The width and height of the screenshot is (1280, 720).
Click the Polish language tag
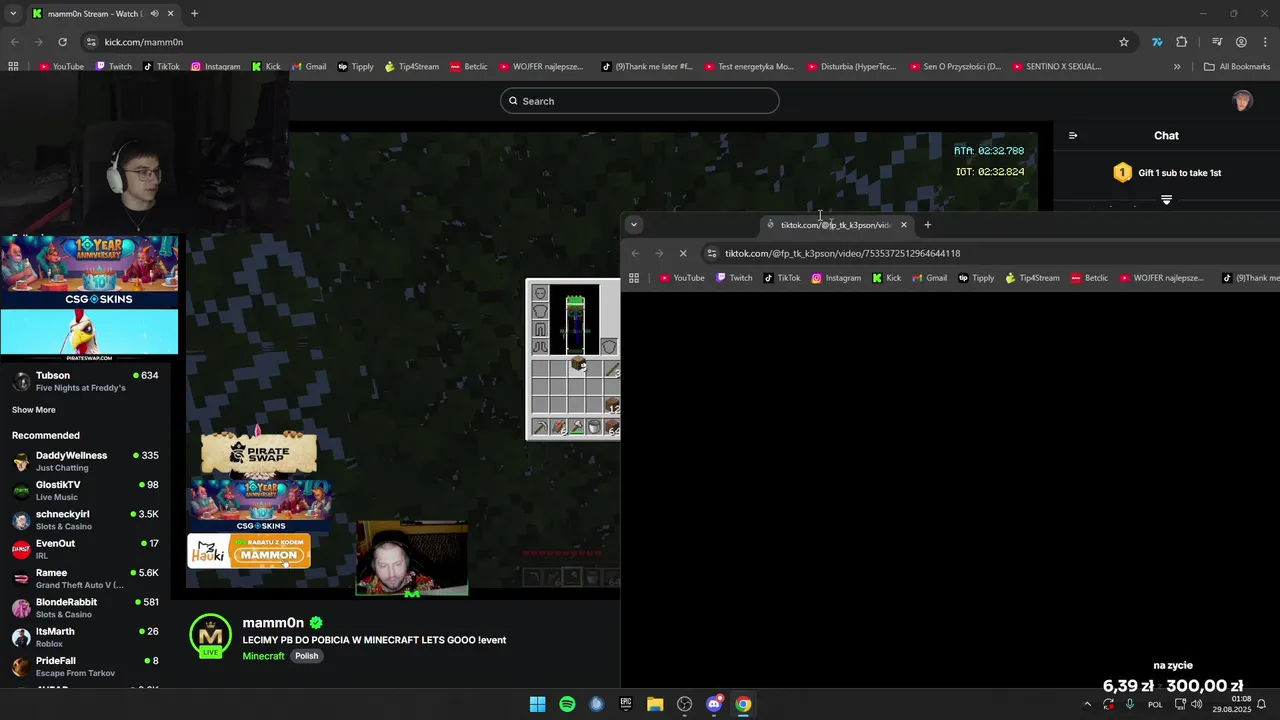pyautogui.click(x=306, y=656)
